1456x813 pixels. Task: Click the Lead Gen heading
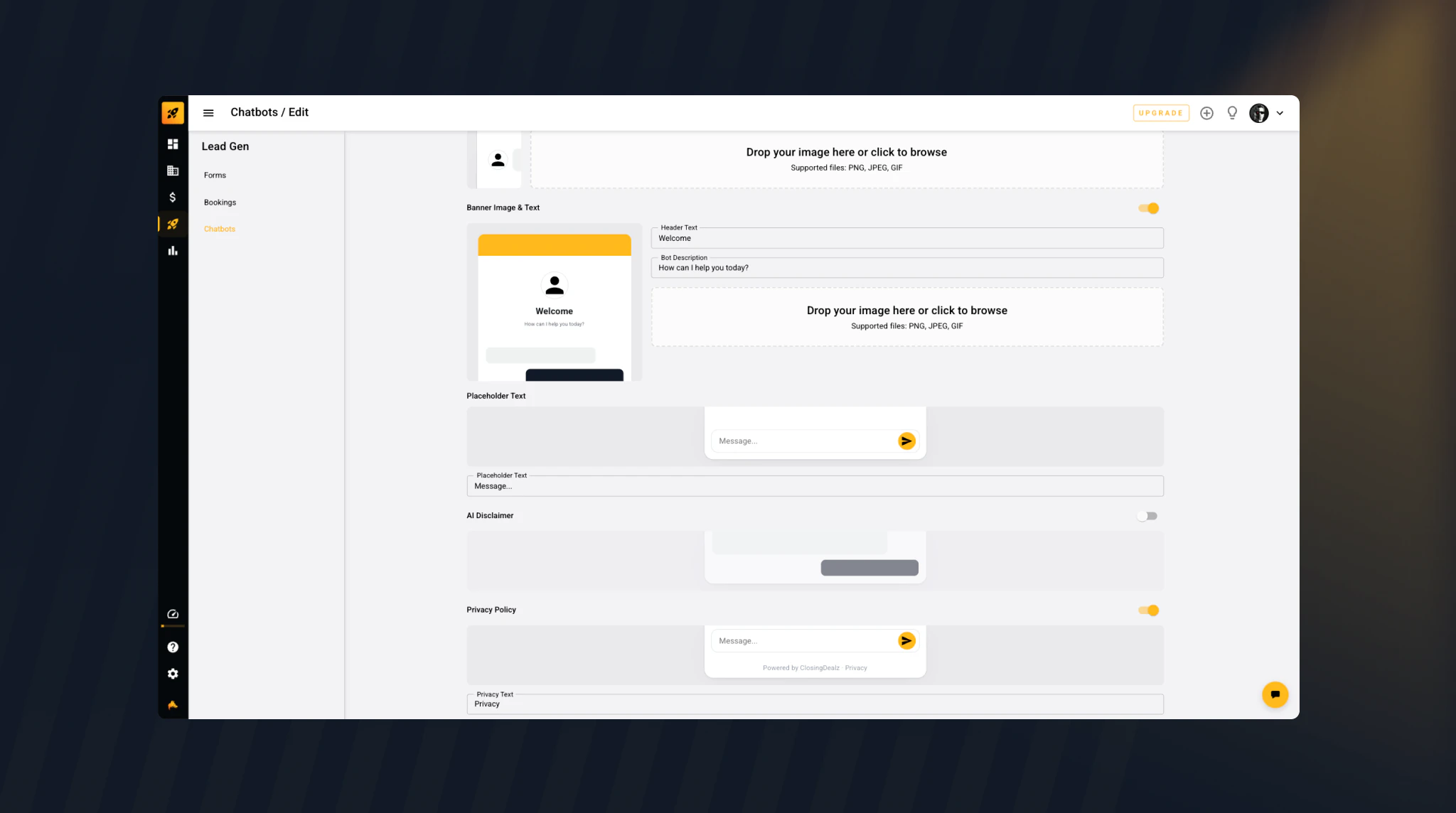[x=225, y=146]
